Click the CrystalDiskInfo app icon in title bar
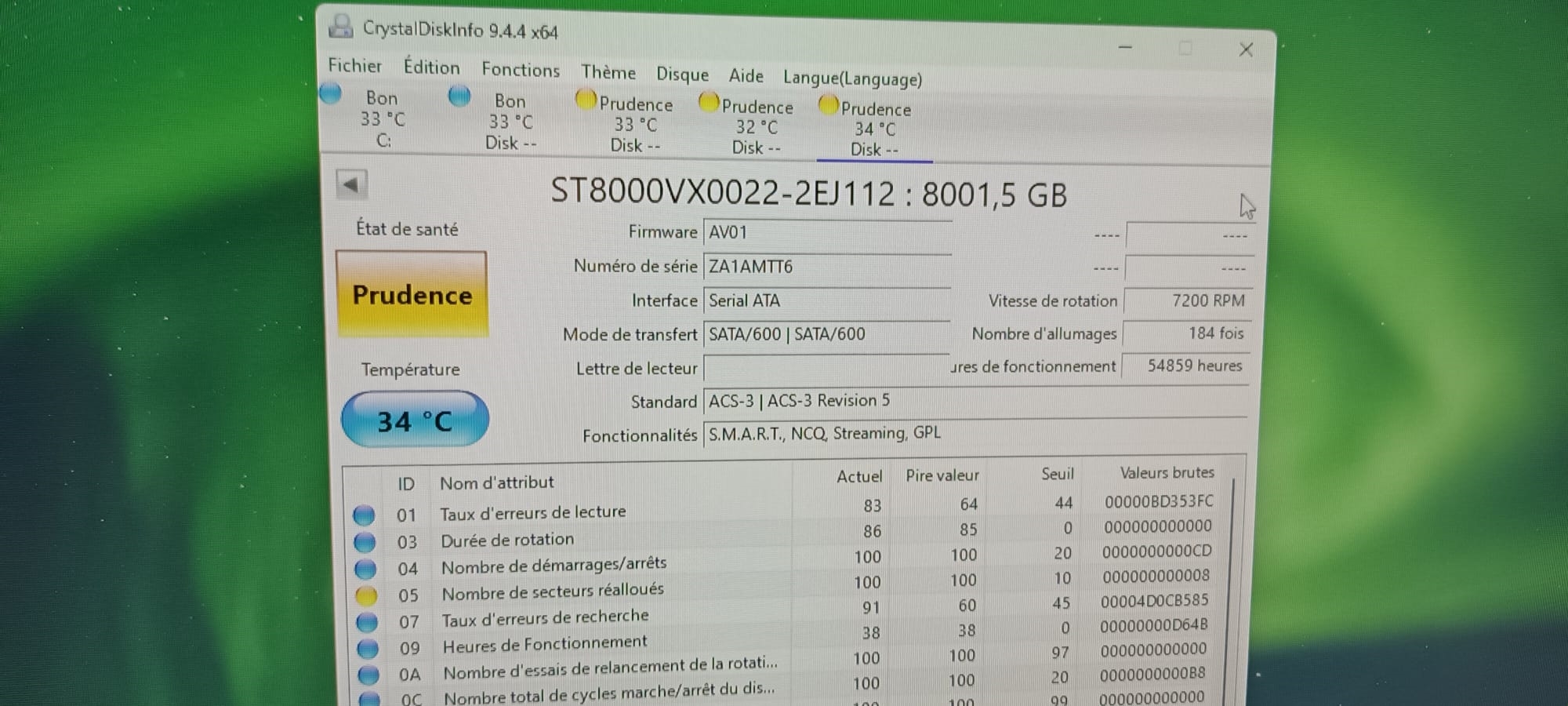Viewport: 1568px width, 706px height. pos(340,26)
